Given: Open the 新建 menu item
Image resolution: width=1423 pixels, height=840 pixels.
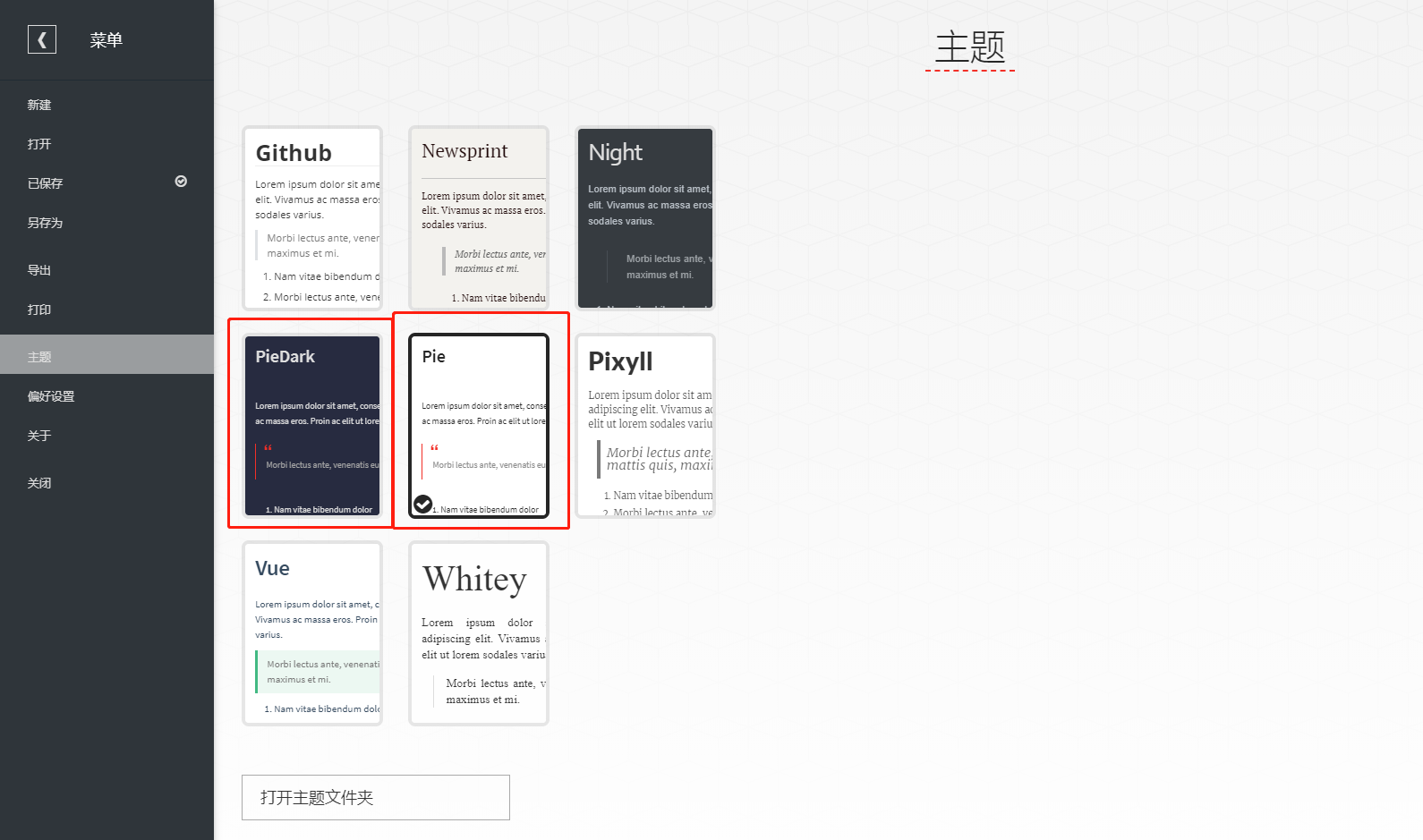Looking at the screenshot, I should click(107, 105).
